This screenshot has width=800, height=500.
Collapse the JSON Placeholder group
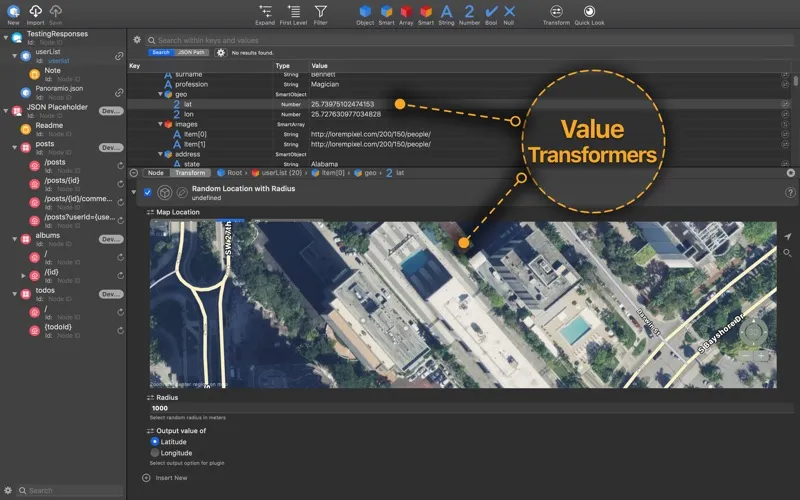coord(6,111)
